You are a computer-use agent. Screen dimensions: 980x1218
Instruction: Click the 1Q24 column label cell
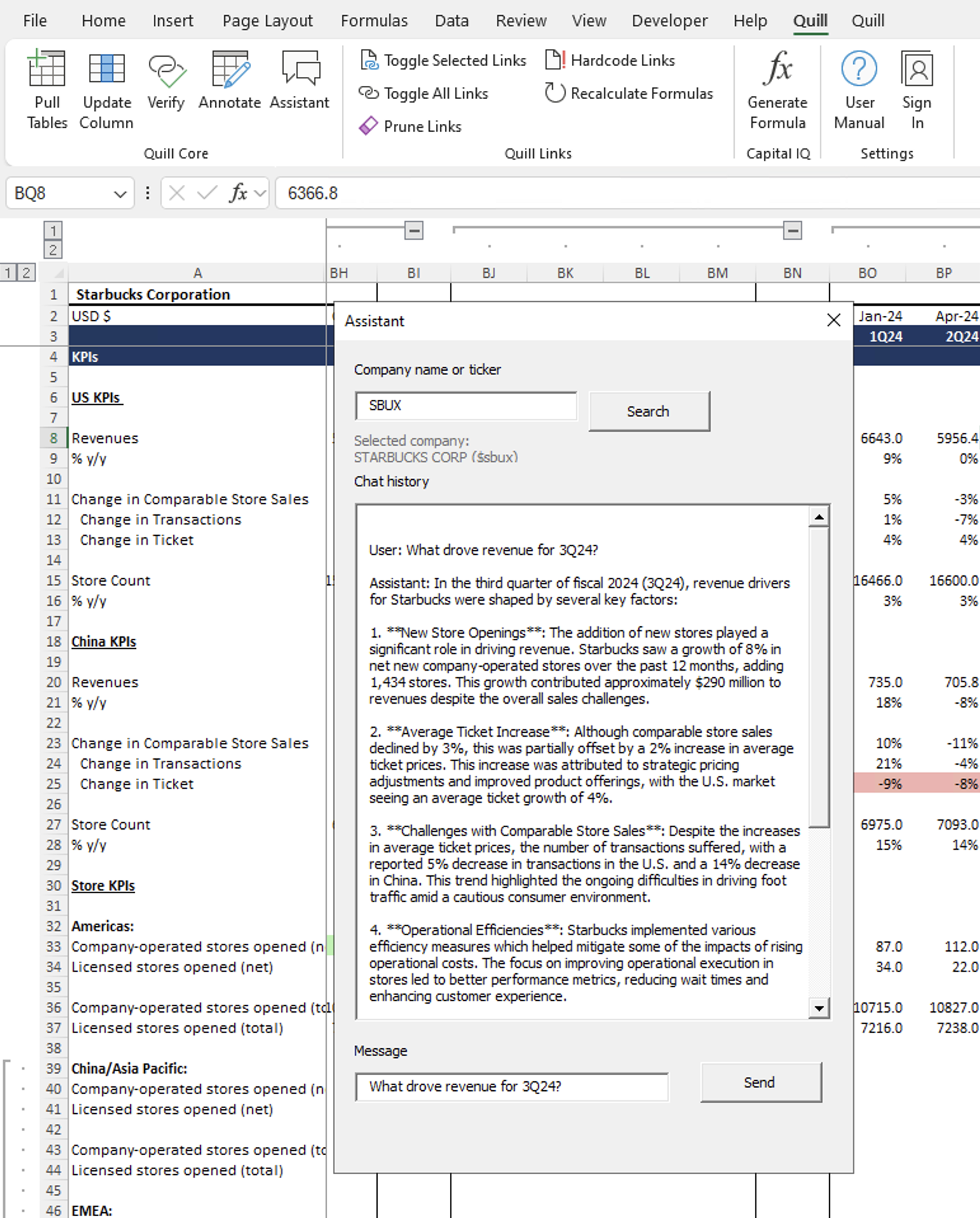point(880,336)
